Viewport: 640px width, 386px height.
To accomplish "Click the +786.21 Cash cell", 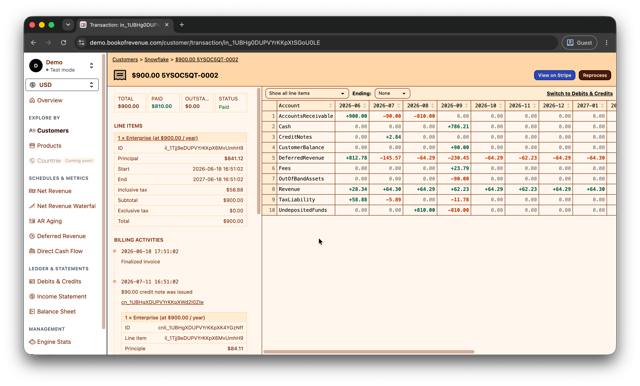I will [453, 126].
